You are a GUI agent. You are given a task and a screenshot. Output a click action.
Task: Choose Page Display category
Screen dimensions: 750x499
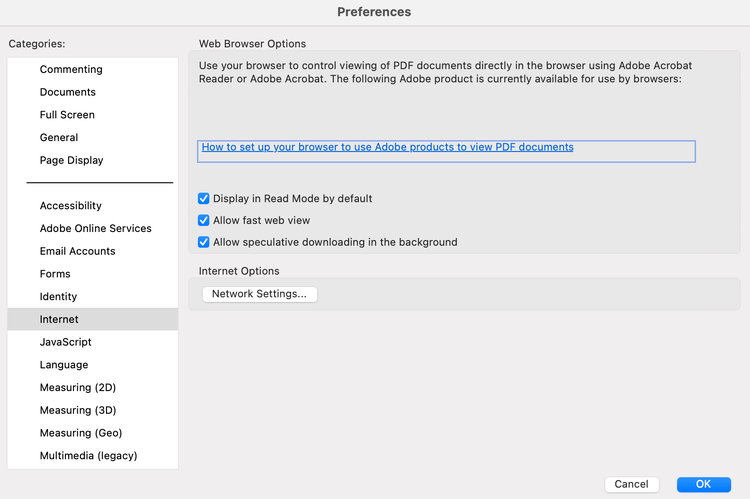71,160
